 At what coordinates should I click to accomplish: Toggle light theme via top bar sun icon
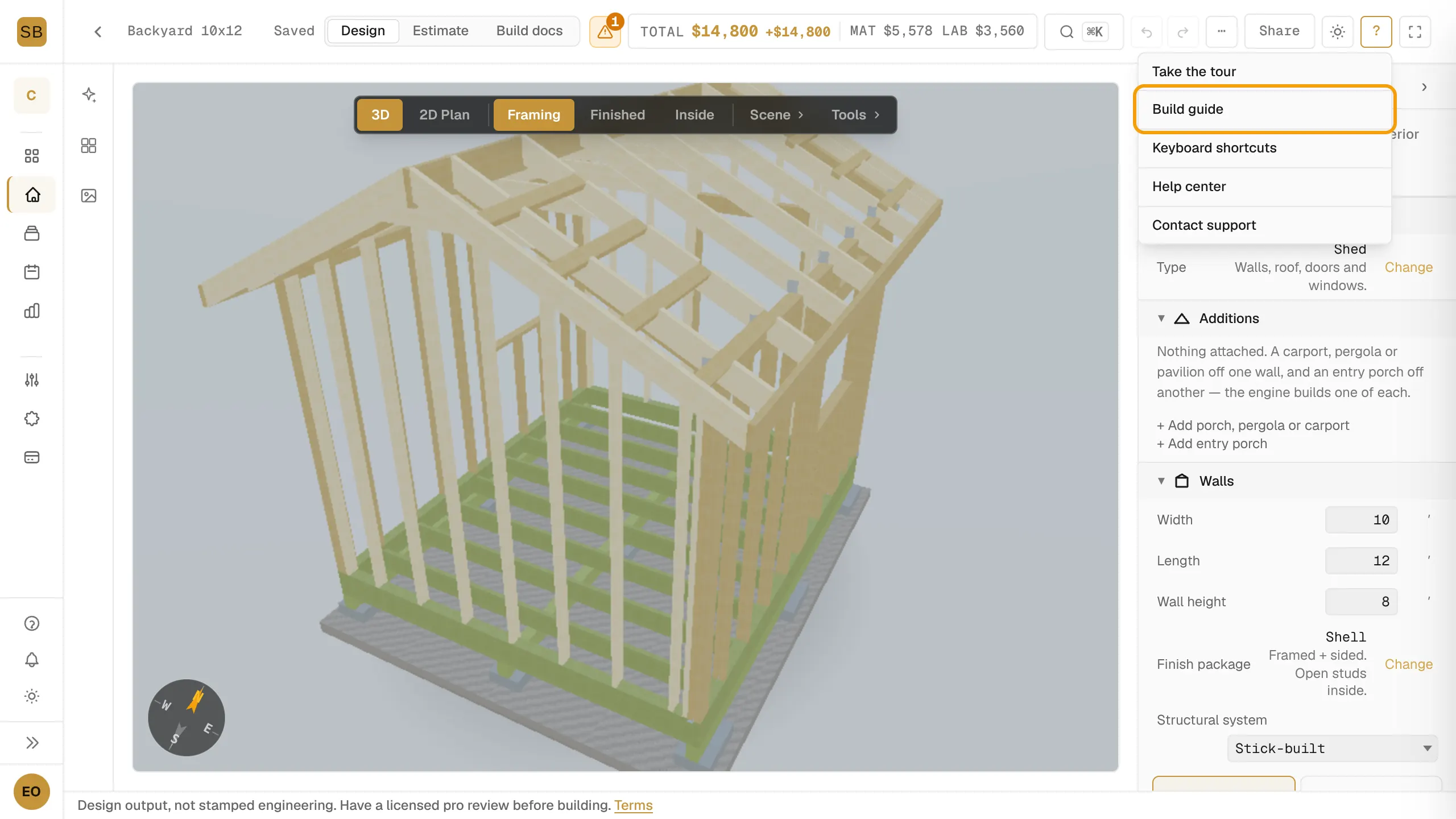tap(1338, 31)
